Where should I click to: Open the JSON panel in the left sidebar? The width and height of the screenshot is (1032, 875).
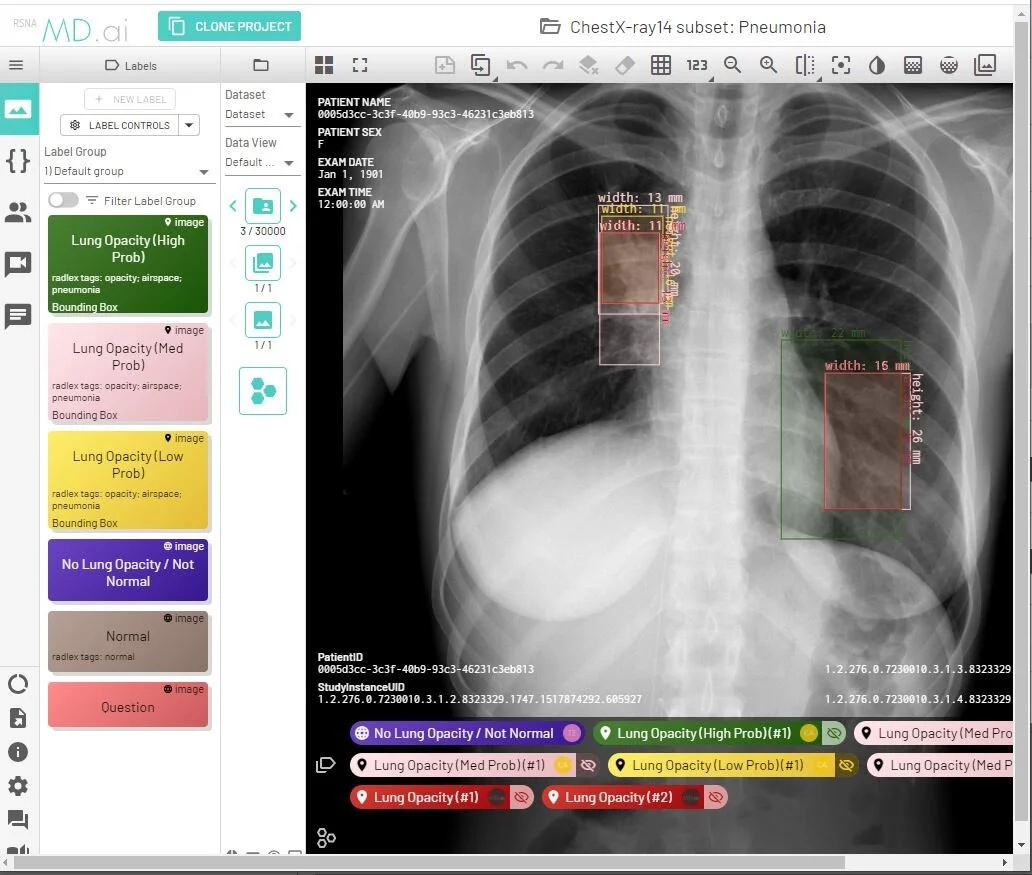click(x=18, y=160)
